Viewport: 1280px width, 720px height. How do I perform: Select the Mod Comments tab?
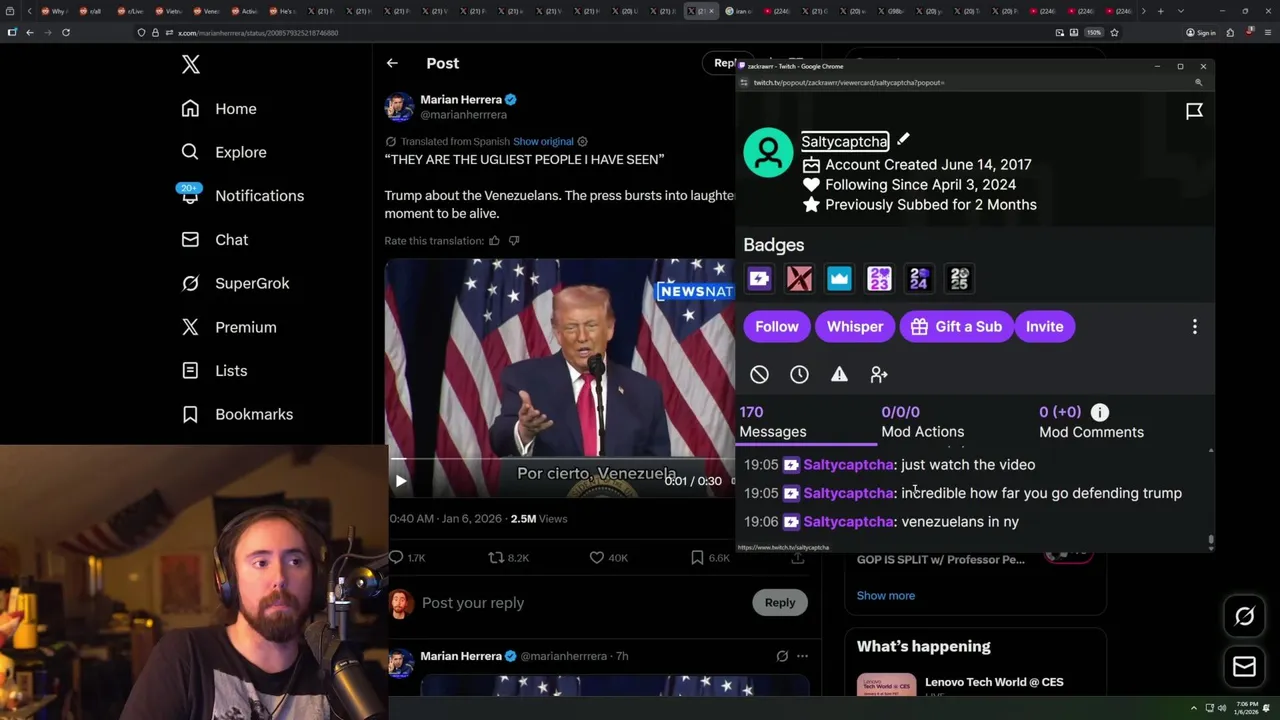[1091, 422]
